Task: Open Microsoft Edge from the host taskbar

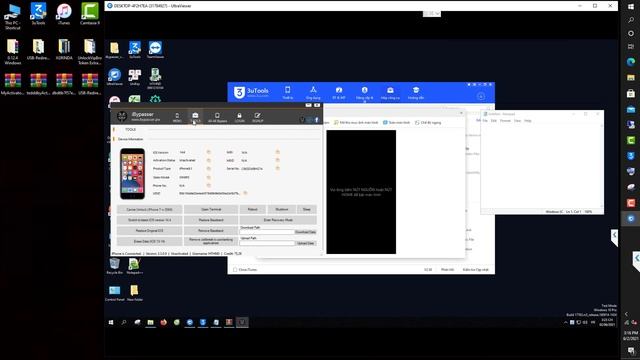Action: pyautogui.click(x=631, y=62)
